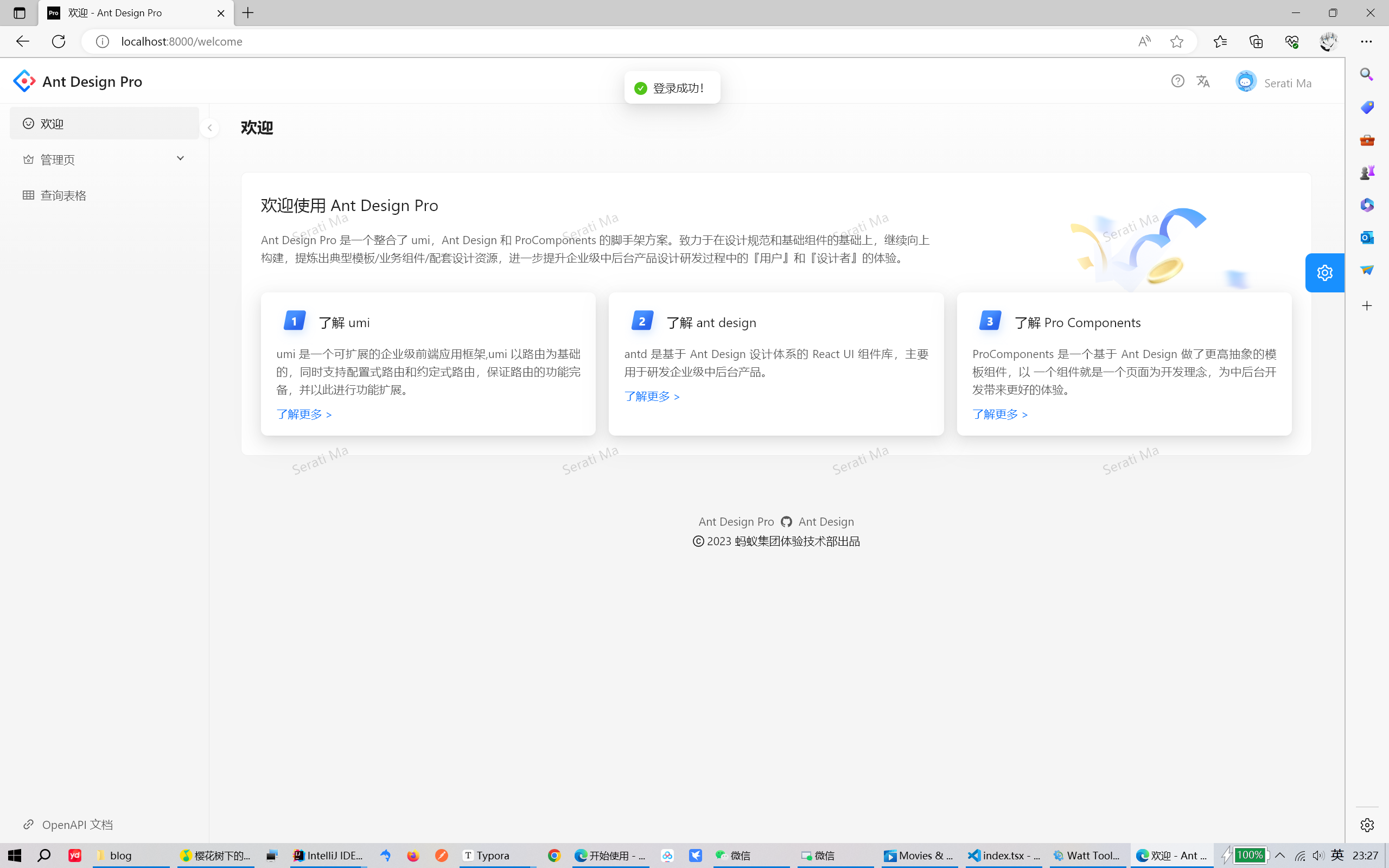
Task: Click the GitHub icon in the footer
Action: tap(786, 521)
